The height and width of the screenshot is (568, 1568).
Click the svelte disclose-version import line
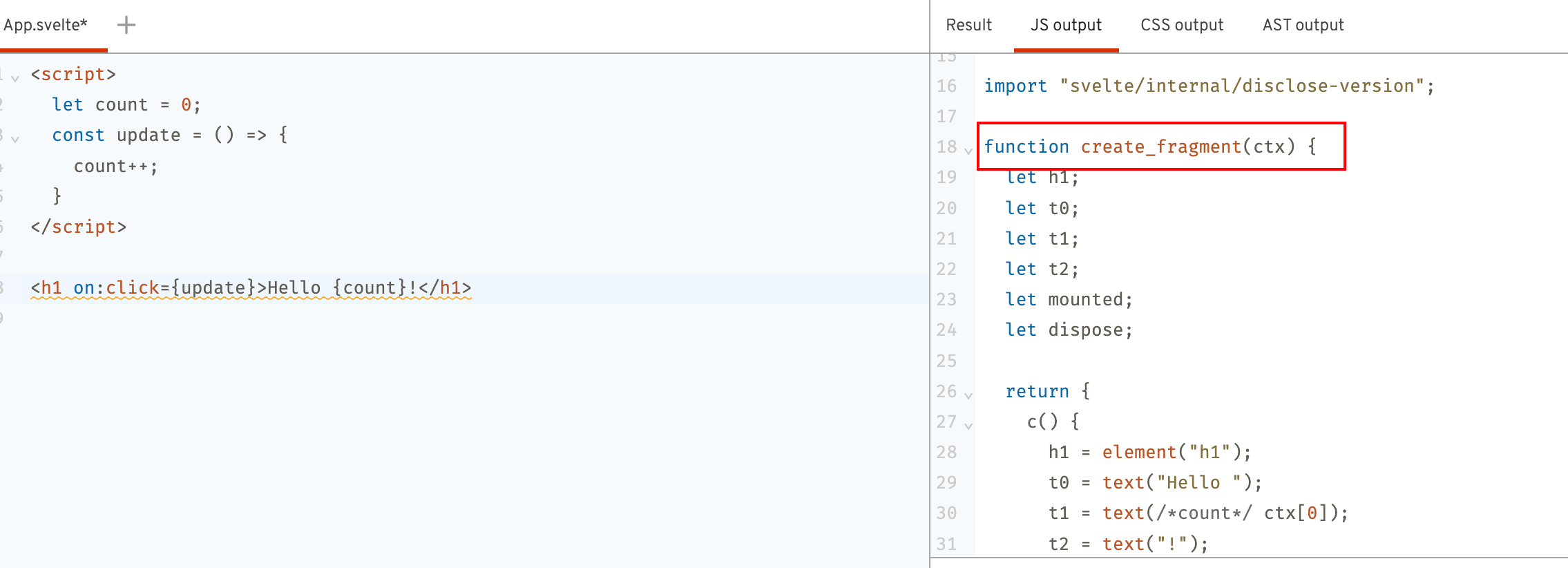point(1209,86)
